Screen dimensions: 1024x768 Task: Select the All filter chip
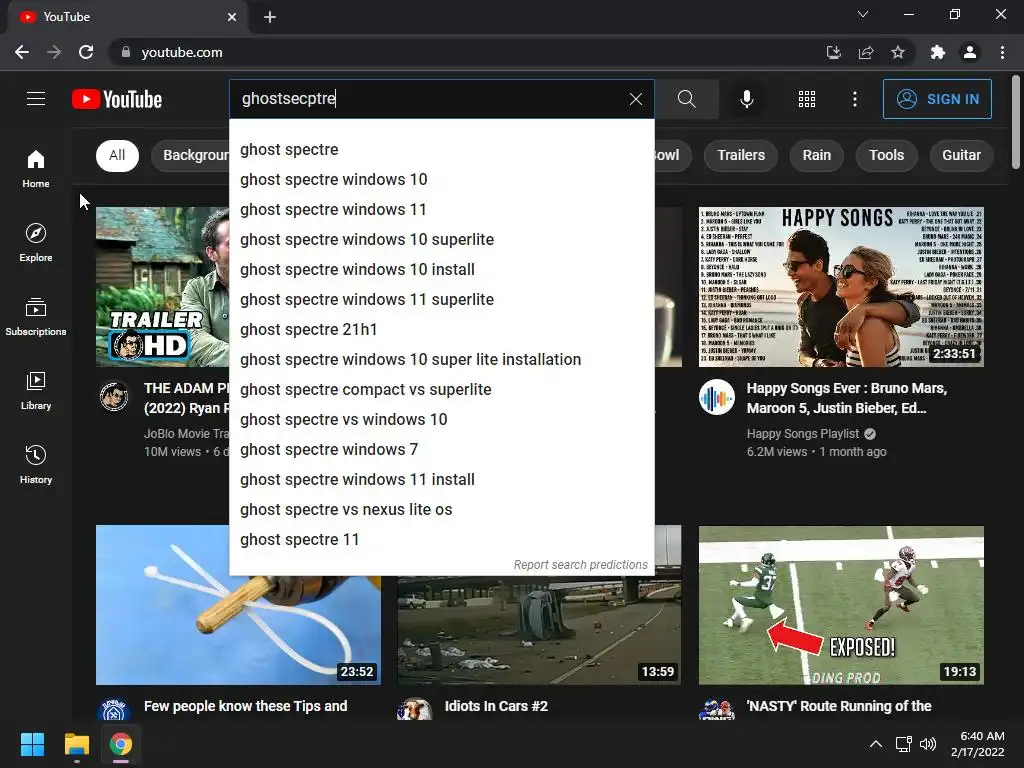click(118, 155)
